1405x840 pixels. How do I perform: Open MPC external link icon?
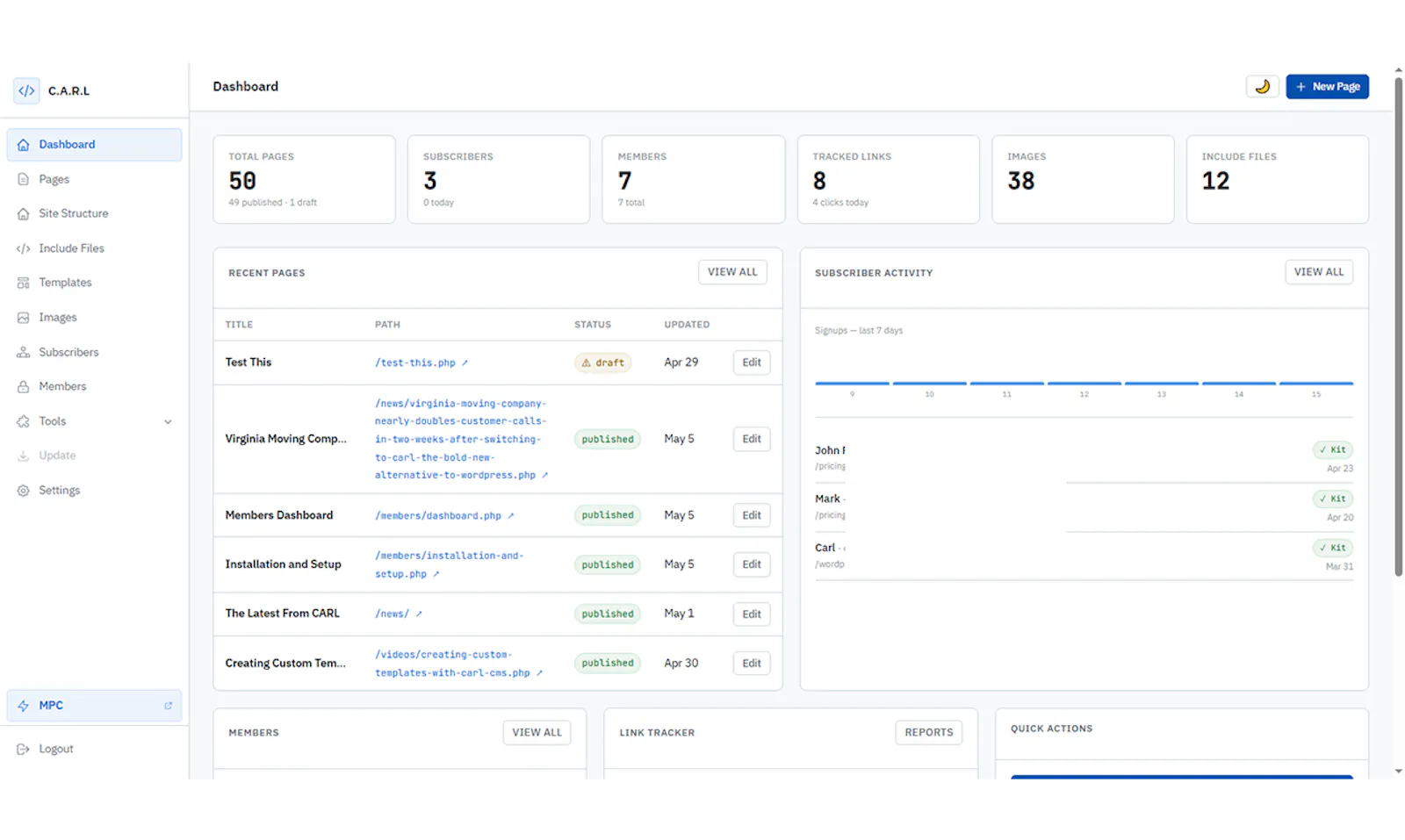coord(168,706)
